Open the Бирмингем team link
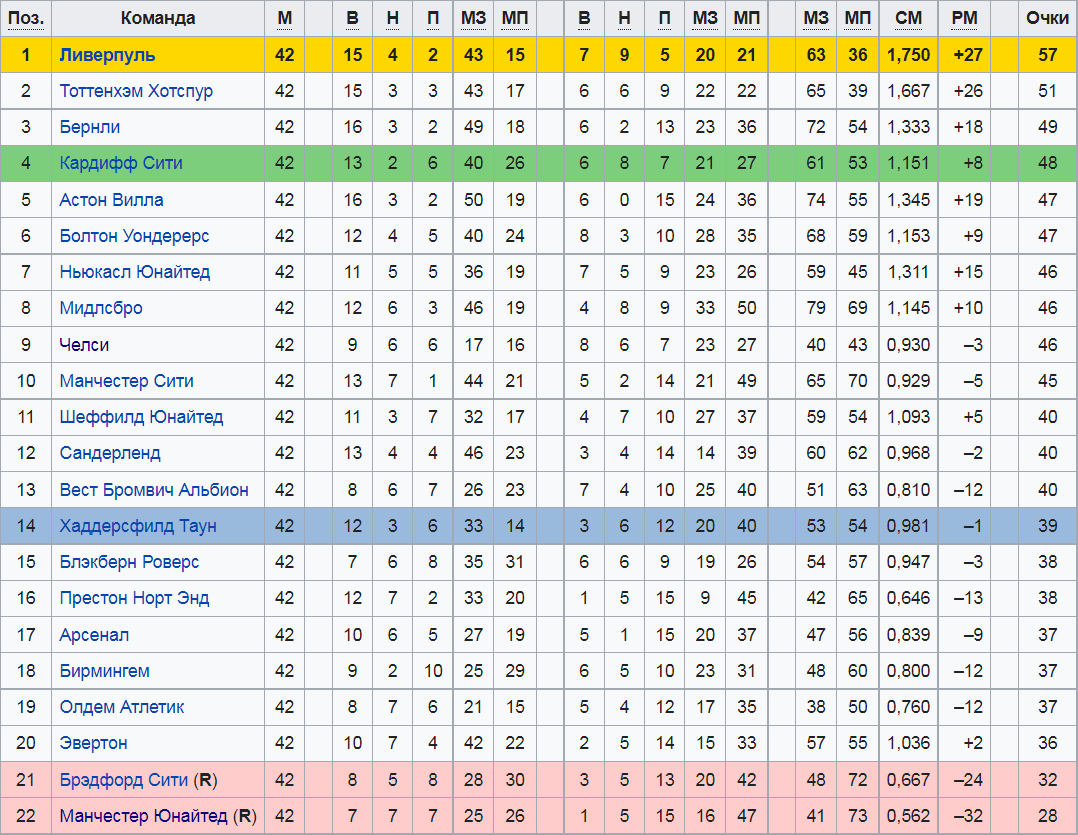The height and width of the screenshot is (835, 1078). 104,671
